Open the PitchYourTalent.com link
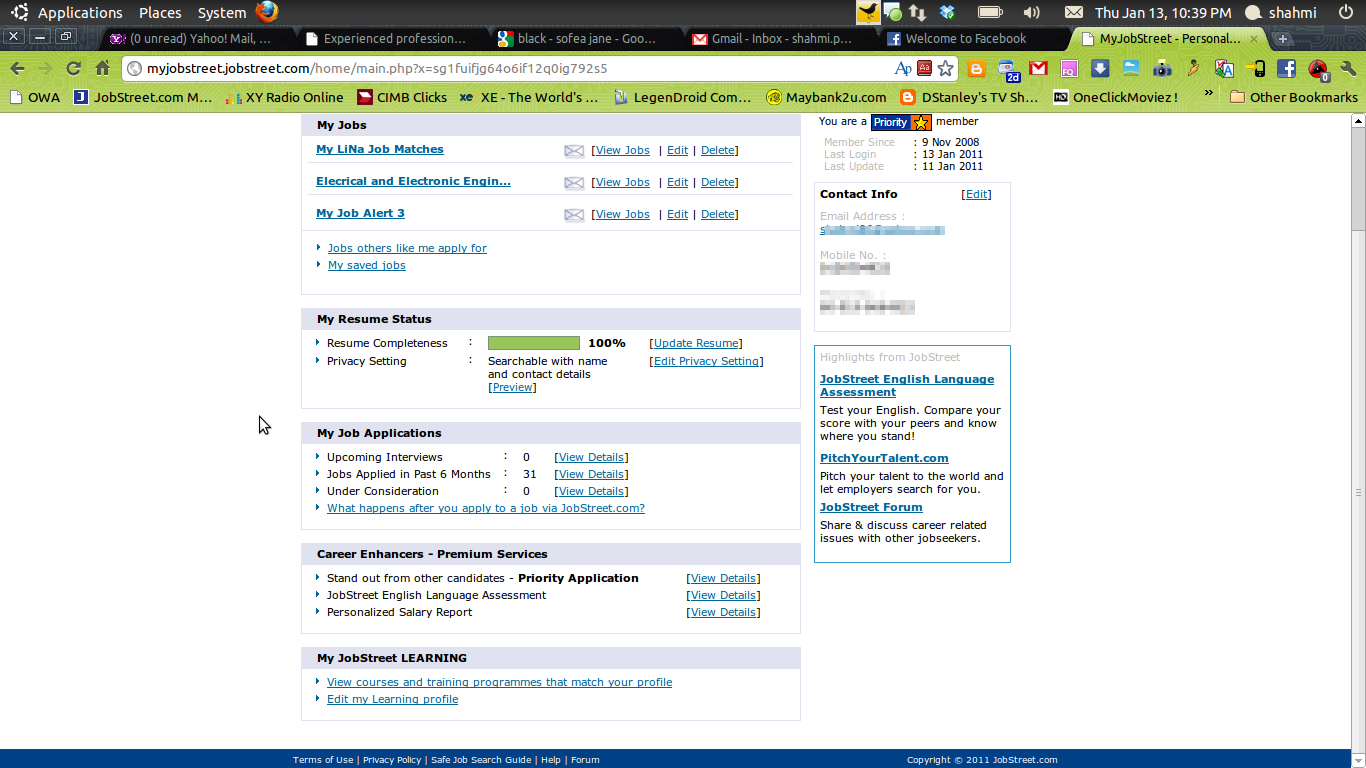The height and width of the screenshot is (768, 1366). coord(884,458)
